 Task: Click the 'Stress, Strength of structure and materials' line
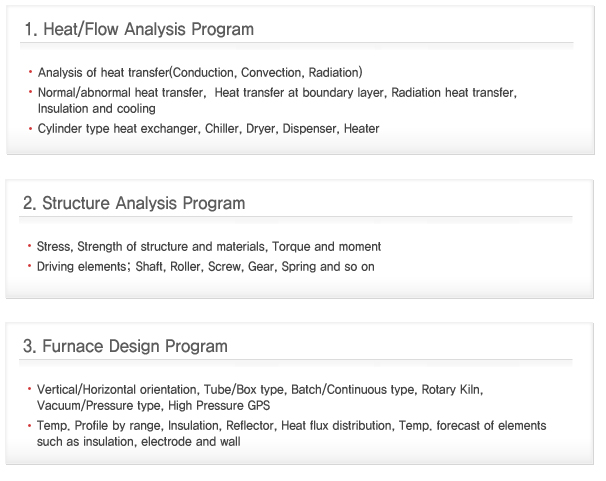pyautogui.click(x=209, y=246)
